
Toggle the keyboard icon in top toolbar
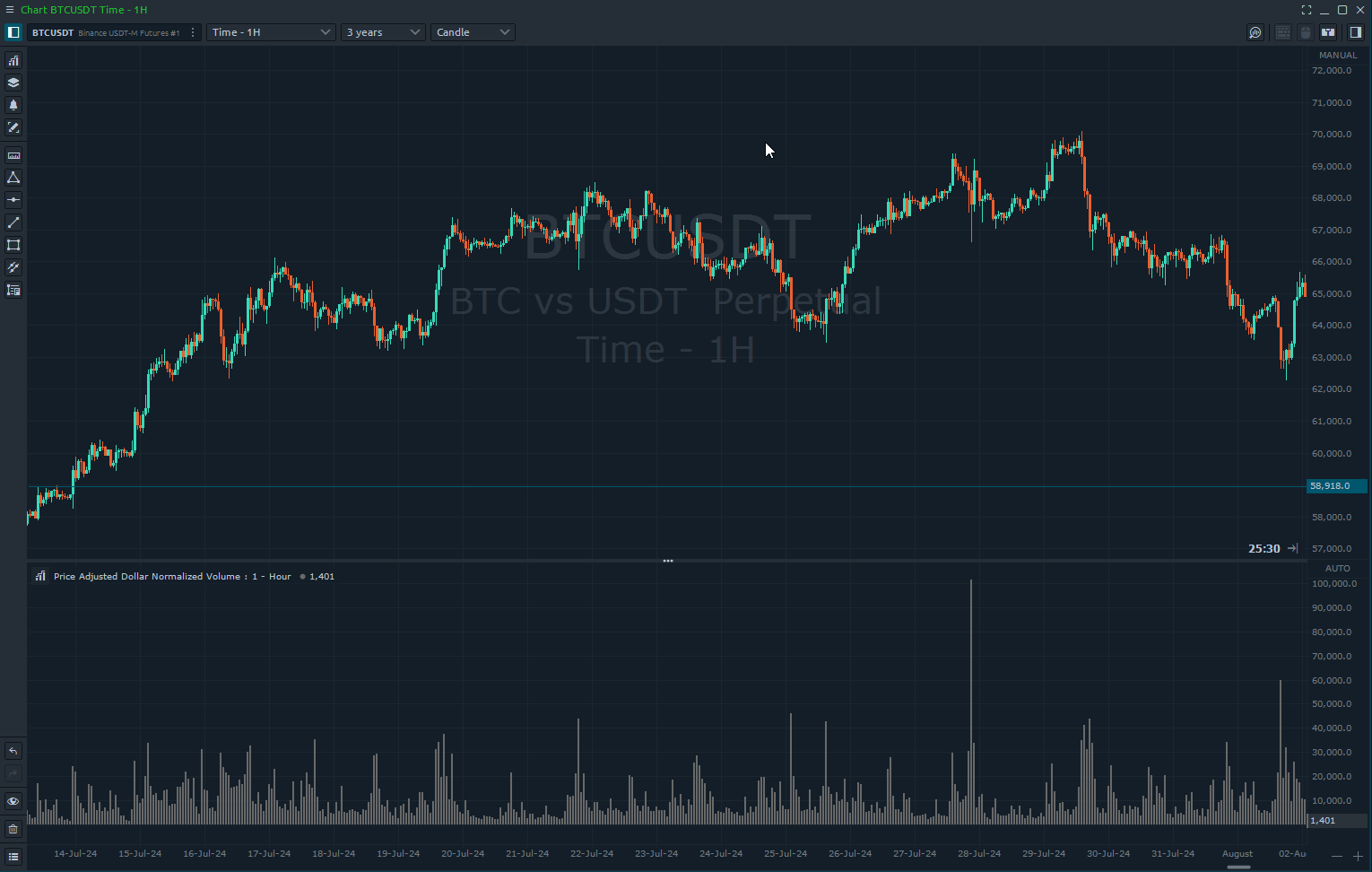1283,32
